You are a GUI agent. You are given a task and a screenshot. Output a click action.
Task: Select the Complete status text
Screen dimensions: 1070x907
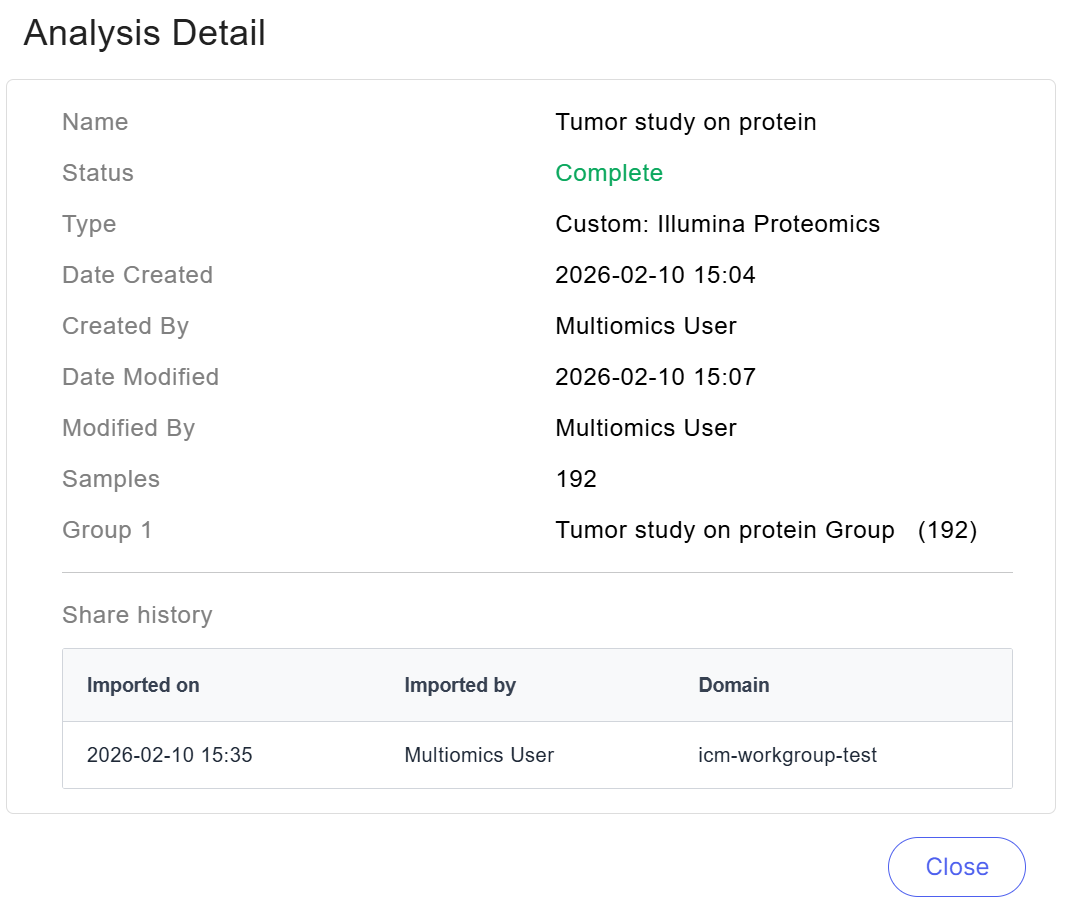609,173
